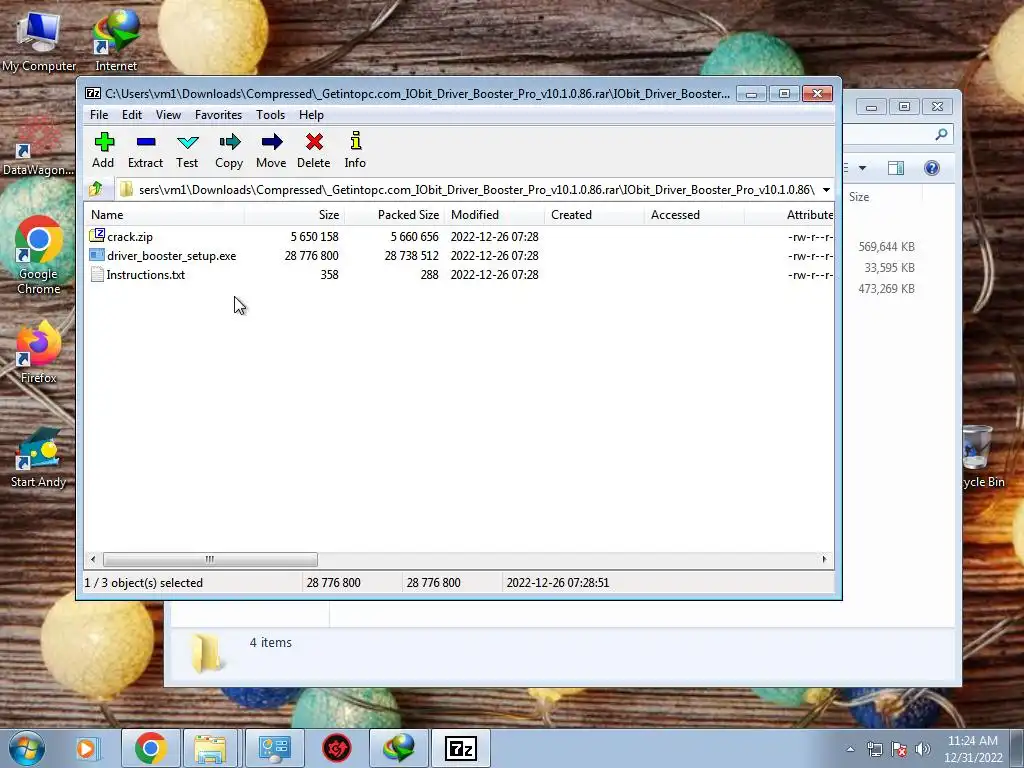Click the volume speaker tray icon
The width and height of the screenshot is (1024, 768).
click(x=923, y=749)
